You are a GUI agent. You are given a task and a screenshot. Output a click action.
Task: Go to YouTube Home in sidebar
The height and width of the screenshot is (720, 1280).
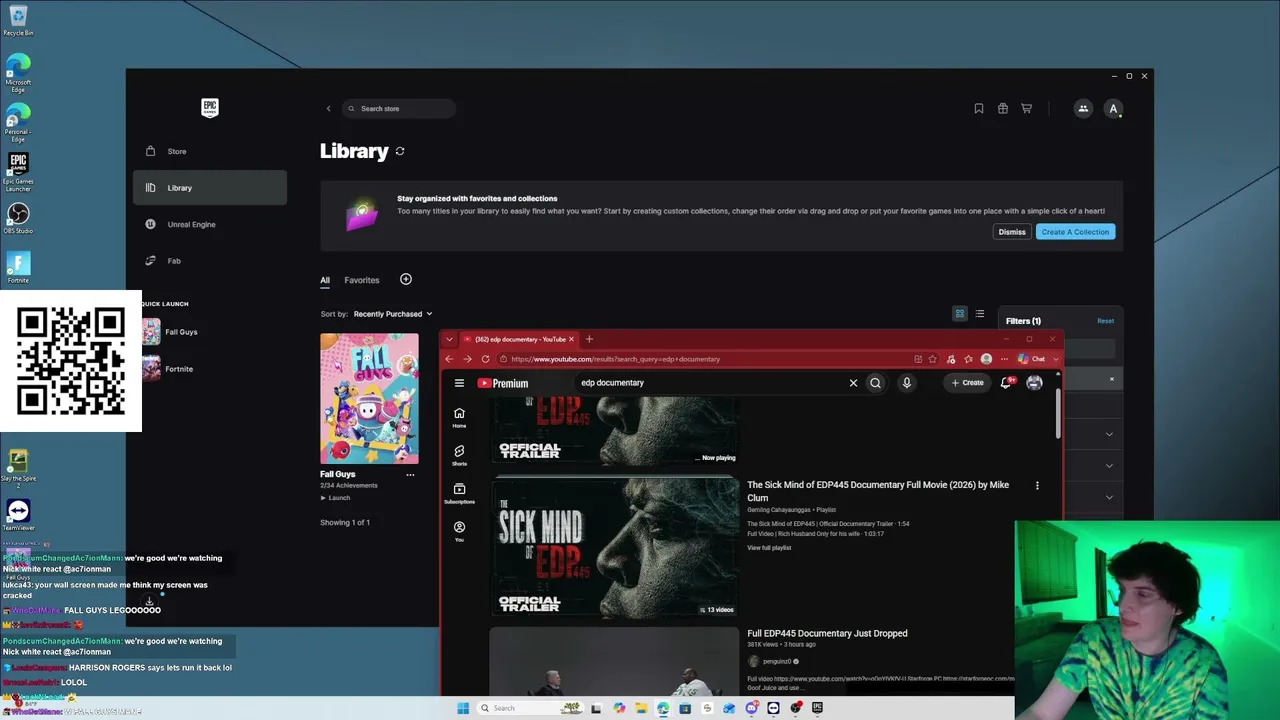[459, 418]
